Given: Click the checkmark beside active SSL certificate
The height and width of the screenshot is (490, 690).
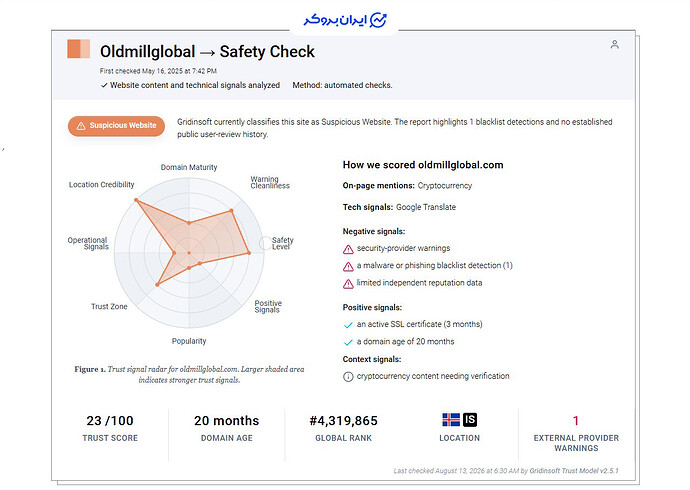Looking at the screenshot, I should [x=348, y=325].
